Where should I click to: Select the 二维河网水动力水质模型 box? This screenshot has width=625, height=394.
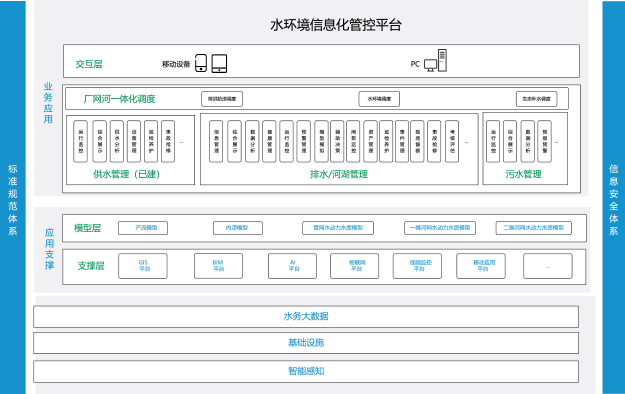[534, 228]
